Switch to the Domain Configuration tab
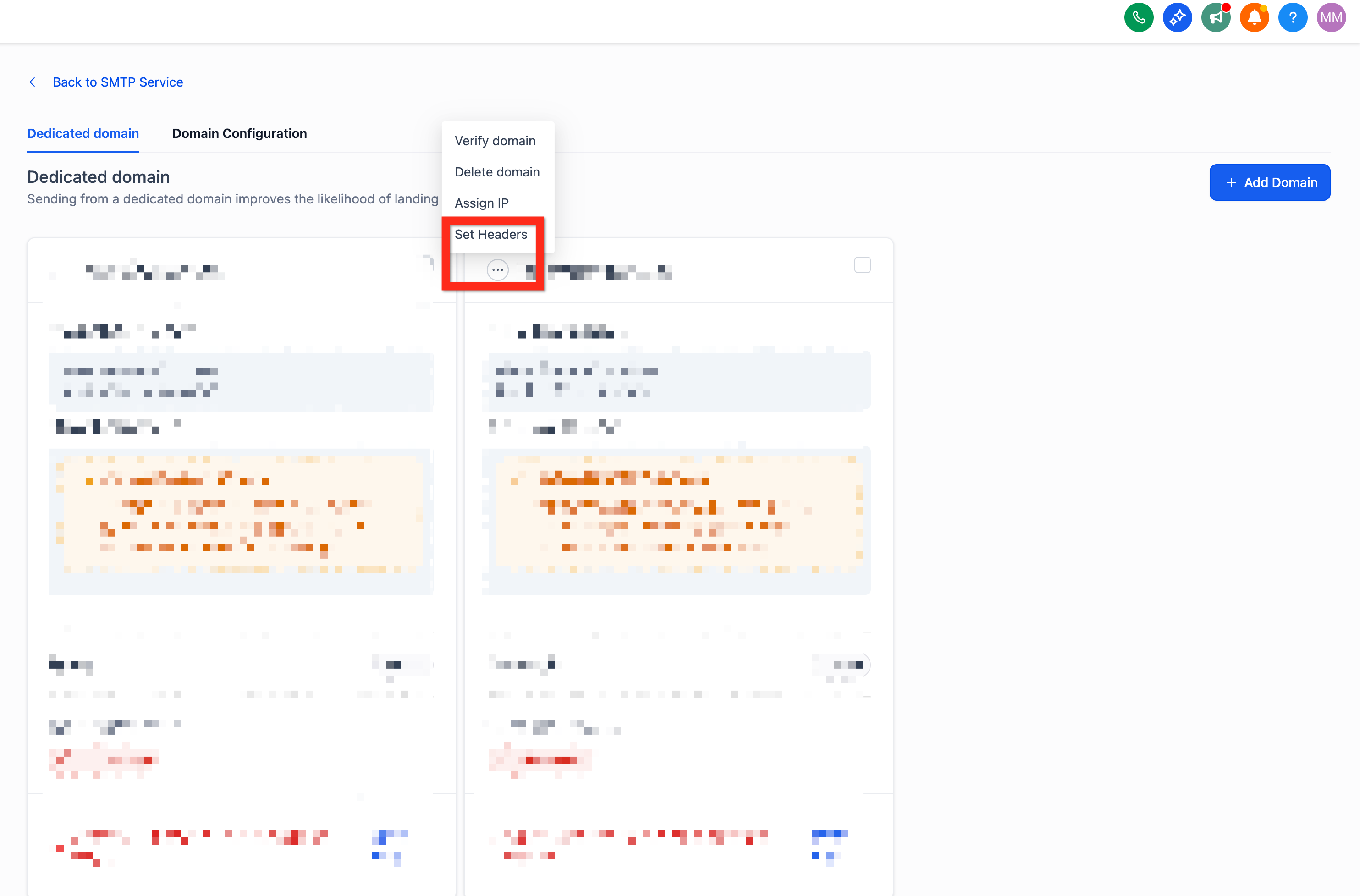This screenshot has width=1360, height=896. point(239,133)
